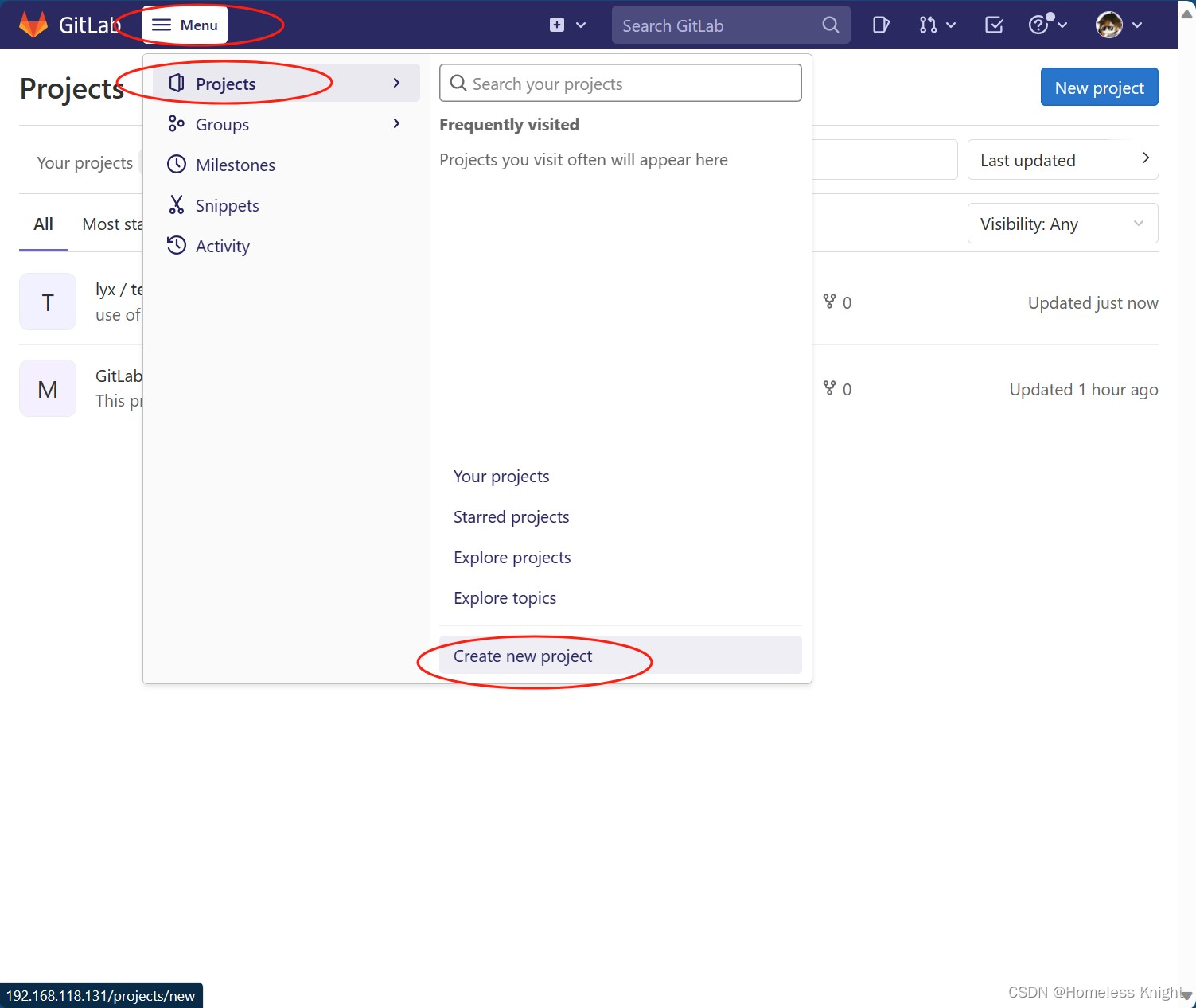Click the Activity history icon
1196x1008 pixels.
point(177,245)
